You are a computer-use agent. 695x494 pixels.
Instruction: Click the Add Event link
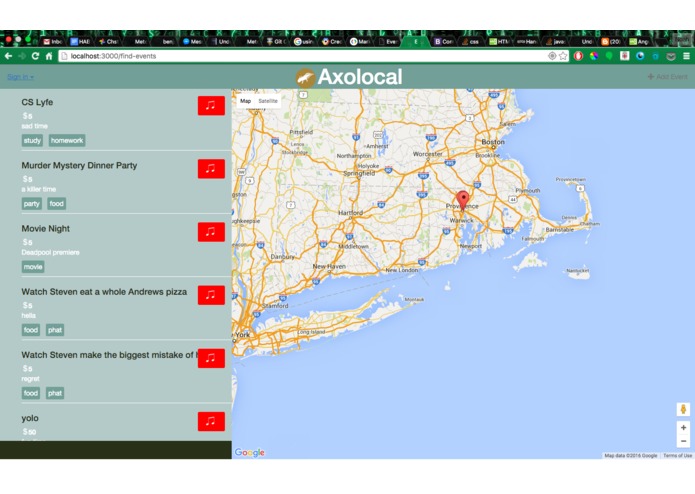[x=668, y=77]
